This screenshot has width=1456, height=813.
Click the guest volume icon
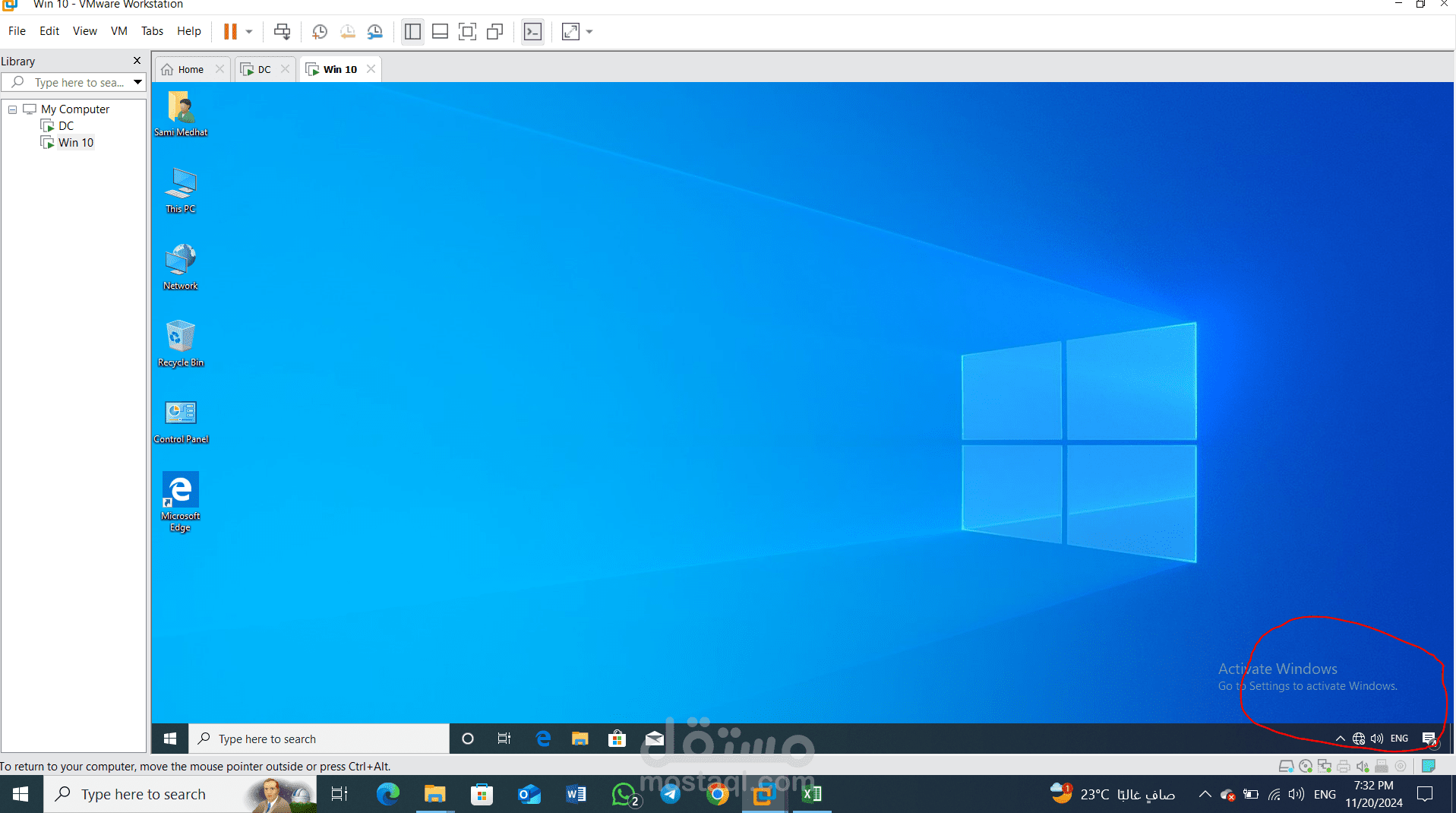pos(1377,739)
